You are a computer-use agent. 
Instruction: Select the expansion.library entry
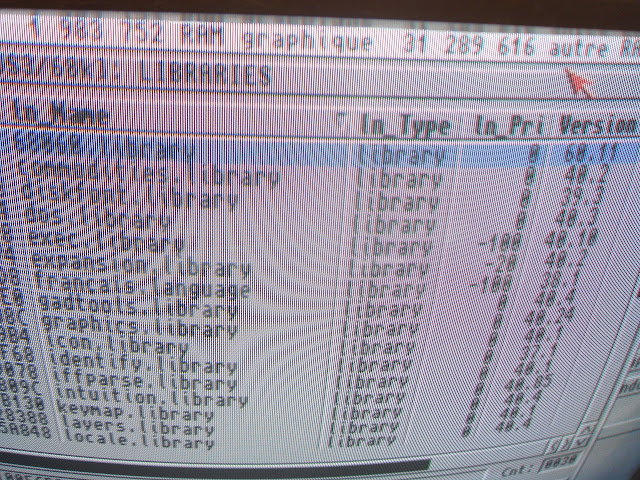click(141, 263)
